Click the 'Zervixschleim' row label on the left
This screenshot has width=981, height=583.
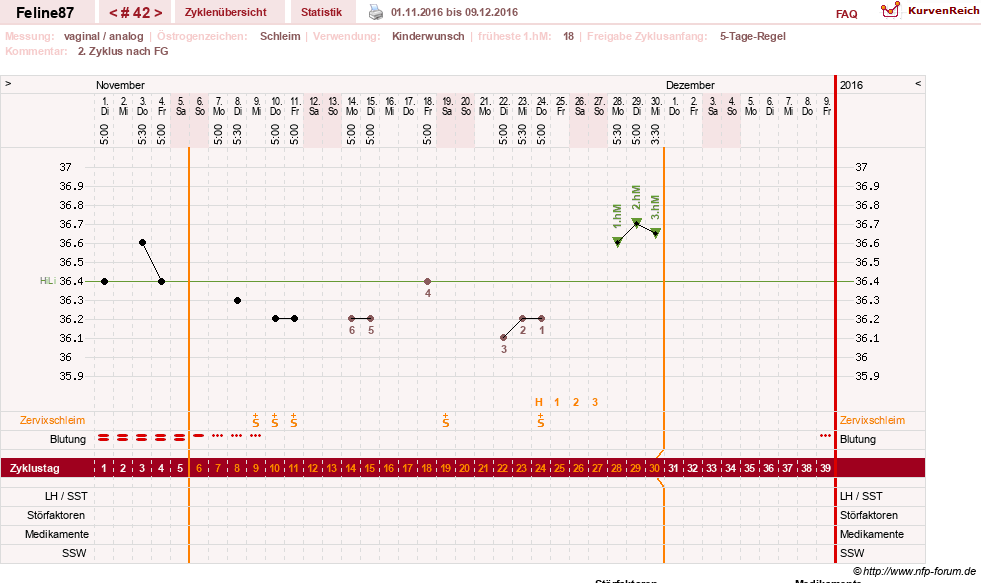tap(52, 420)
